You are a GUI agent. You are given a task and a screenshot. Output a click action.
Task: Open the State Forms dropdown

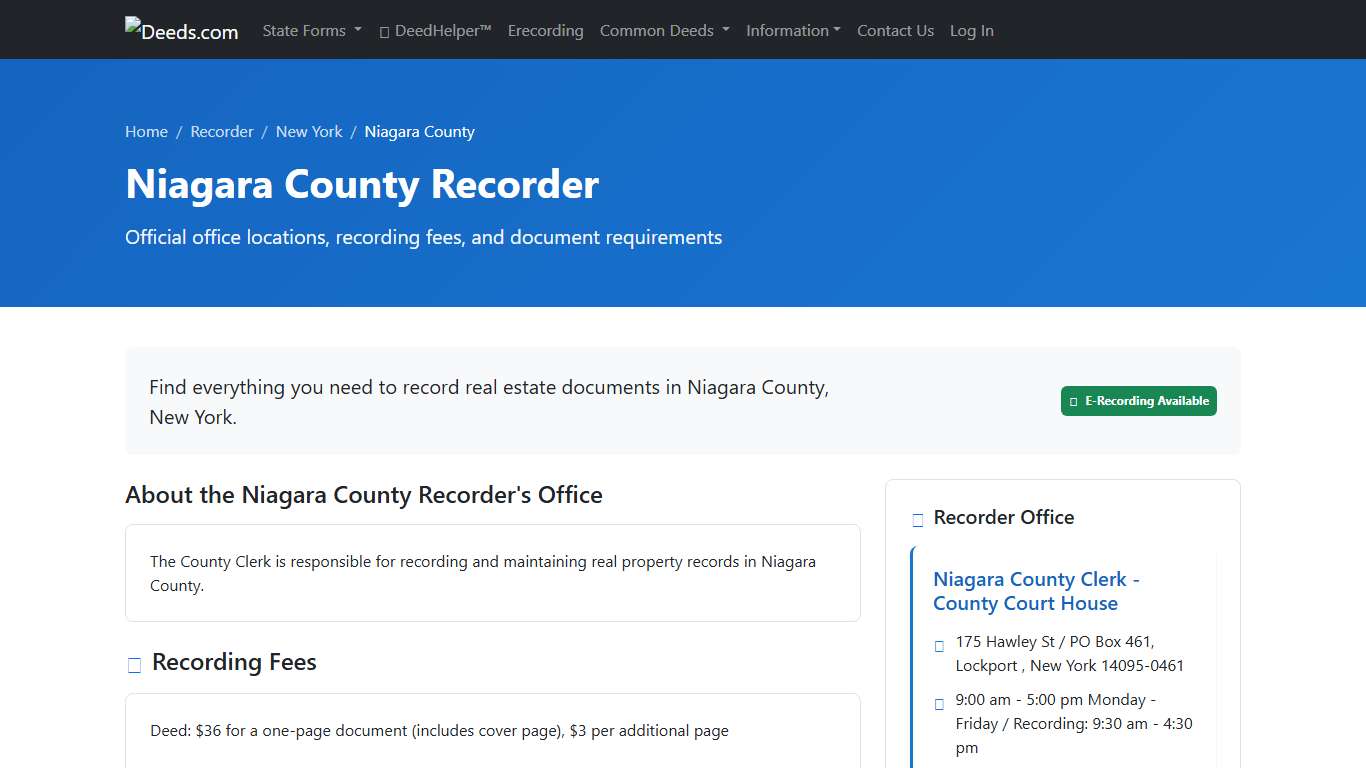click(x=311, y=30)
